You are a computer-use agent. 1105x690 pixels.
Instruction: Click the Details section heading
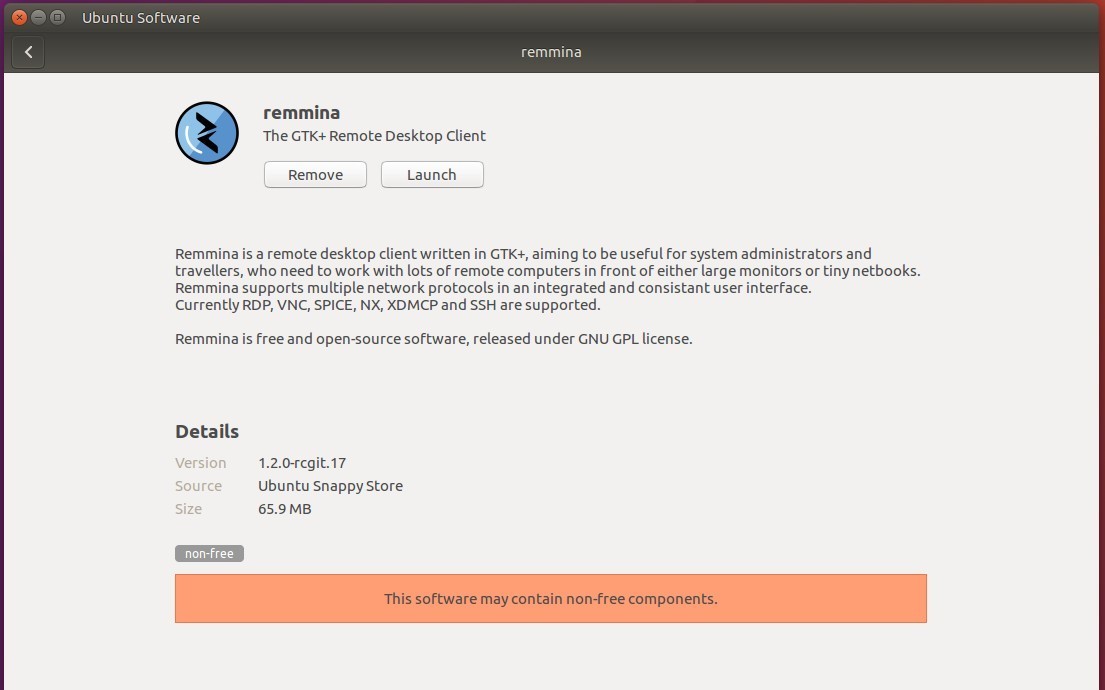pyautogui.click(x=207, y=432)
